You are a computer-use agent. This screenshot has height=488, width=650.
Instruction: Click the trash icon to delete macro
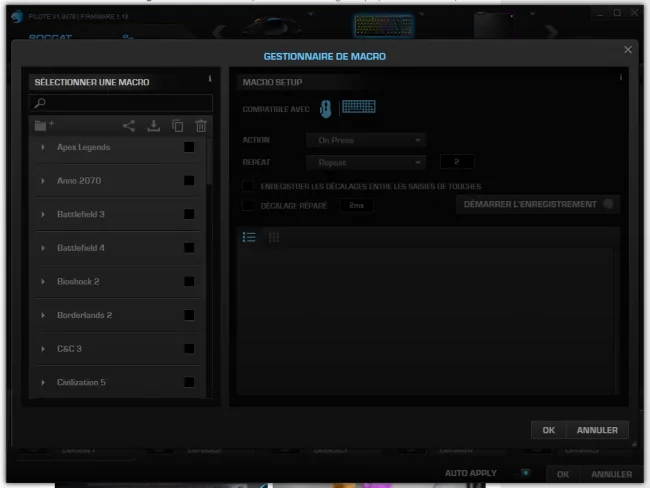(201, 126)
